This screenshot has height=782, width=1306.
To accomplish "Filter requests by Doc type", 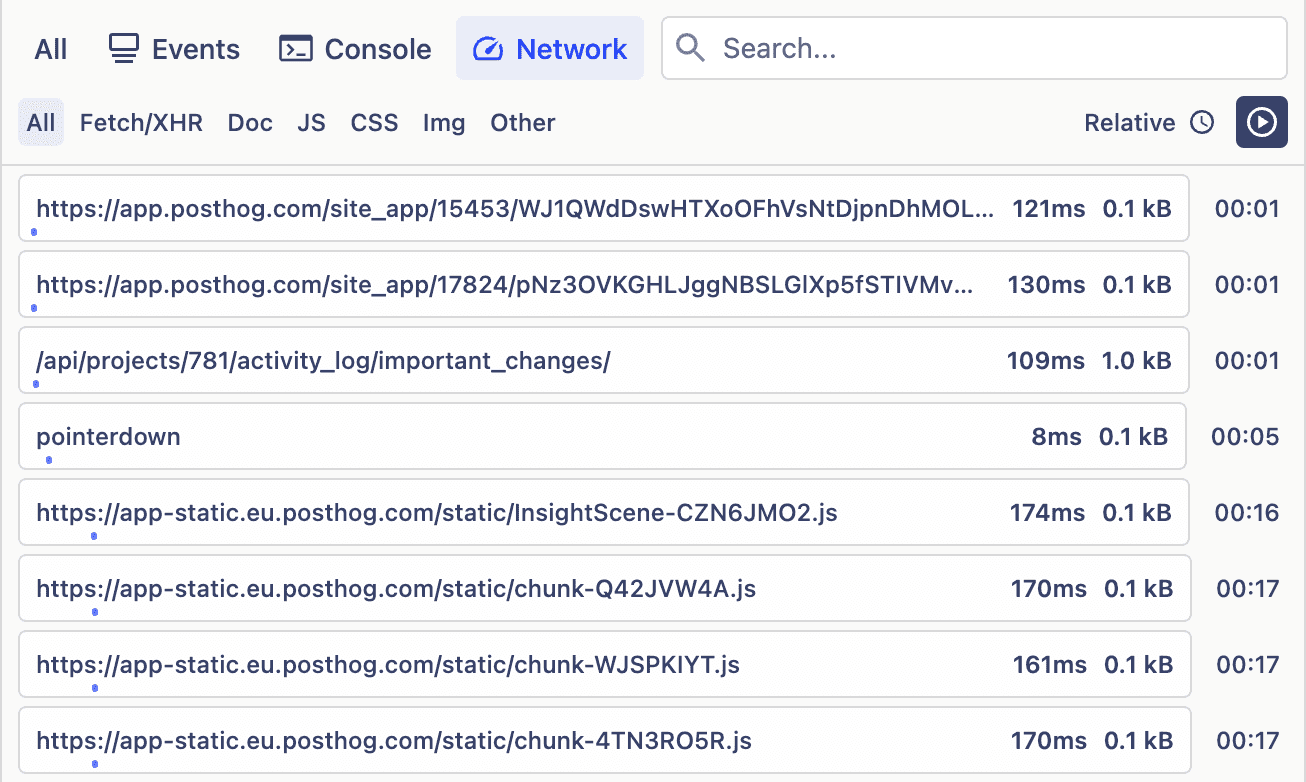I will pos(250,123).
